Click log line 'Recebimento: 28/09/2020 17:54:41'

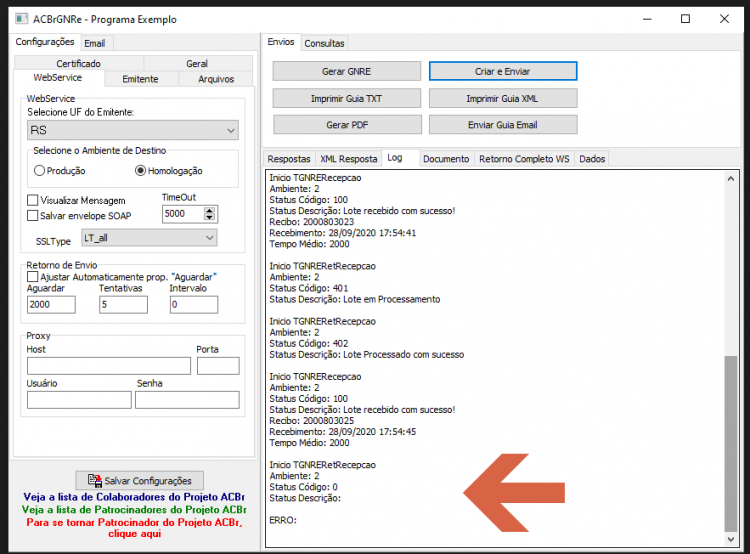pyautogui.click(x=342, y=233)
